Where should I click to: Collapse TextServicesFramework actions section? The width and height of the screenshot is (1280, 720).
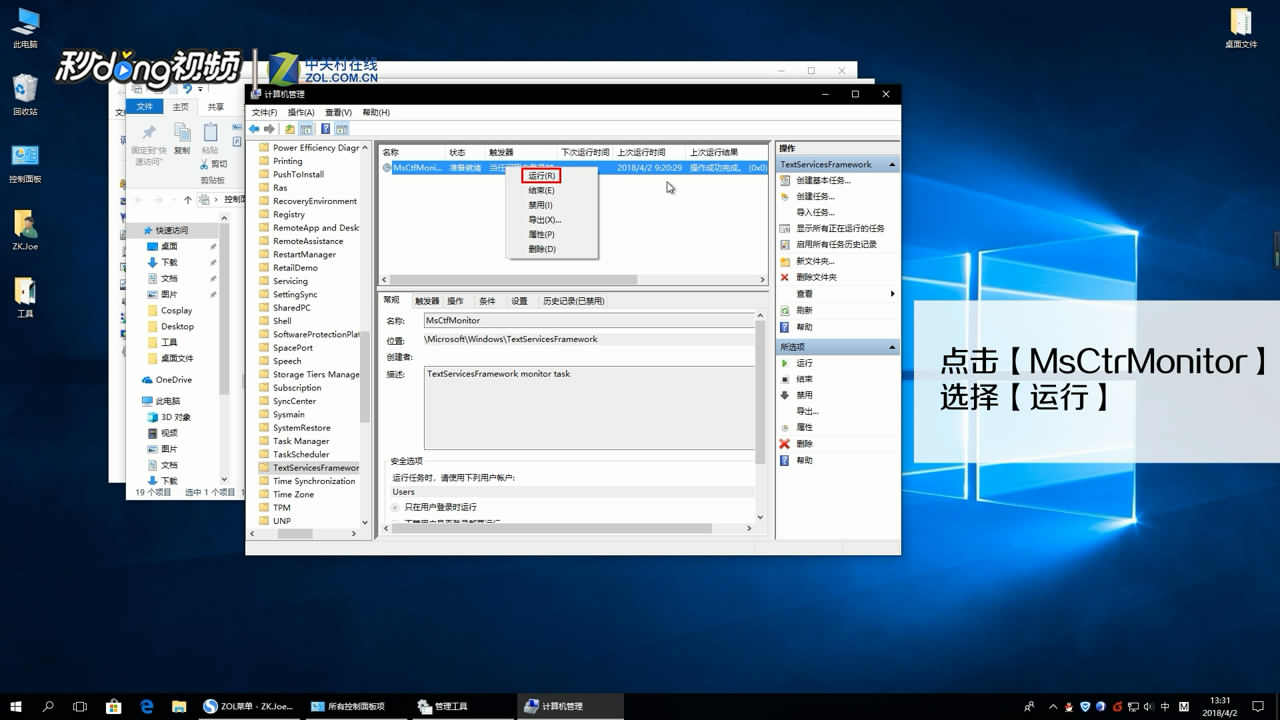click(891, 164)
